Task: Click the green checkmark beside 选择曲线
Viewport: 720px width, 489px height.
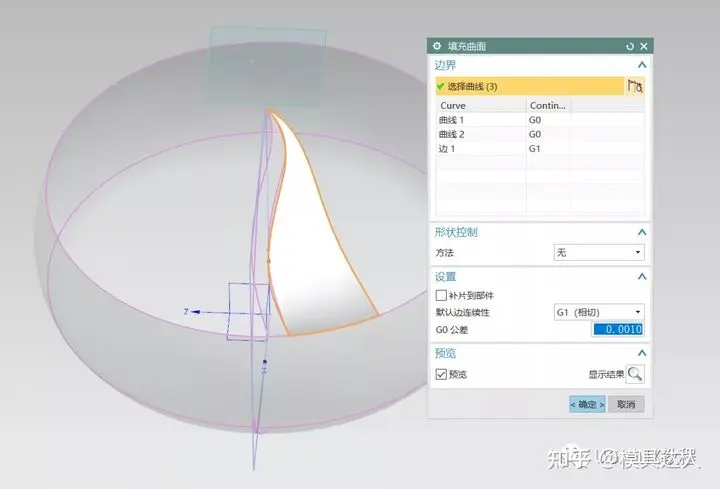Action: pyautogui.click(x=440, y=86)
